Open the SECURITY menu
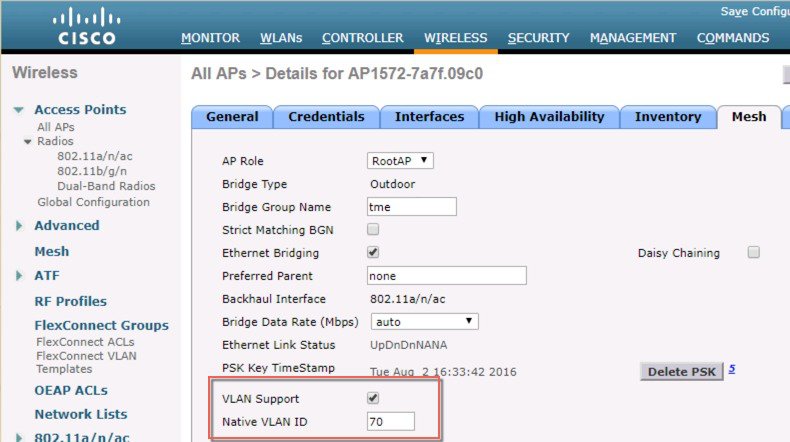This screenshot has height=442, width=790. (x=539, y=38)
